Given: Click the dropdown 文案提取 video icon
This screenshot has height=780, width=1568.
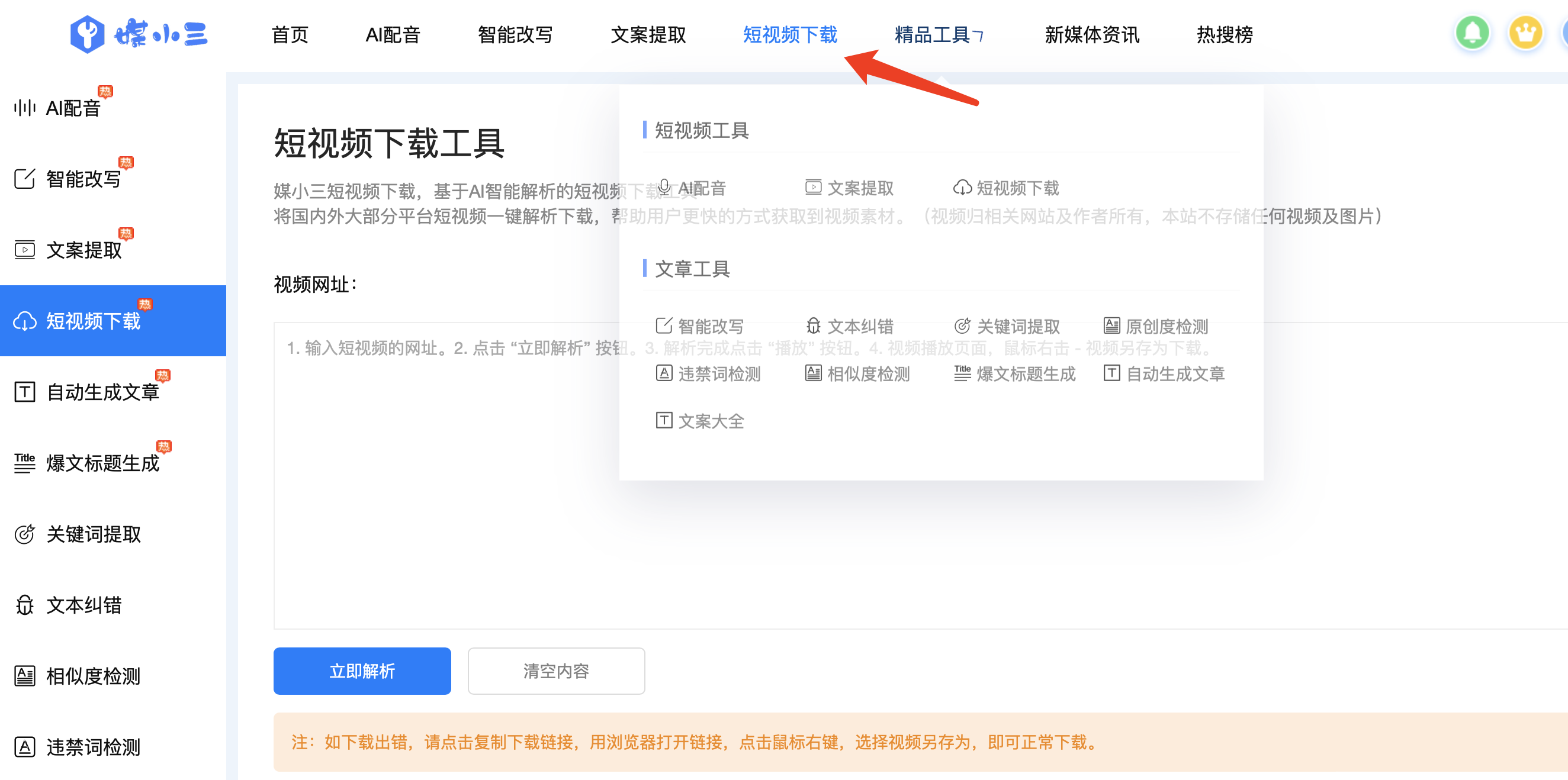Looking at the screenshot, I should click(813, 188).
